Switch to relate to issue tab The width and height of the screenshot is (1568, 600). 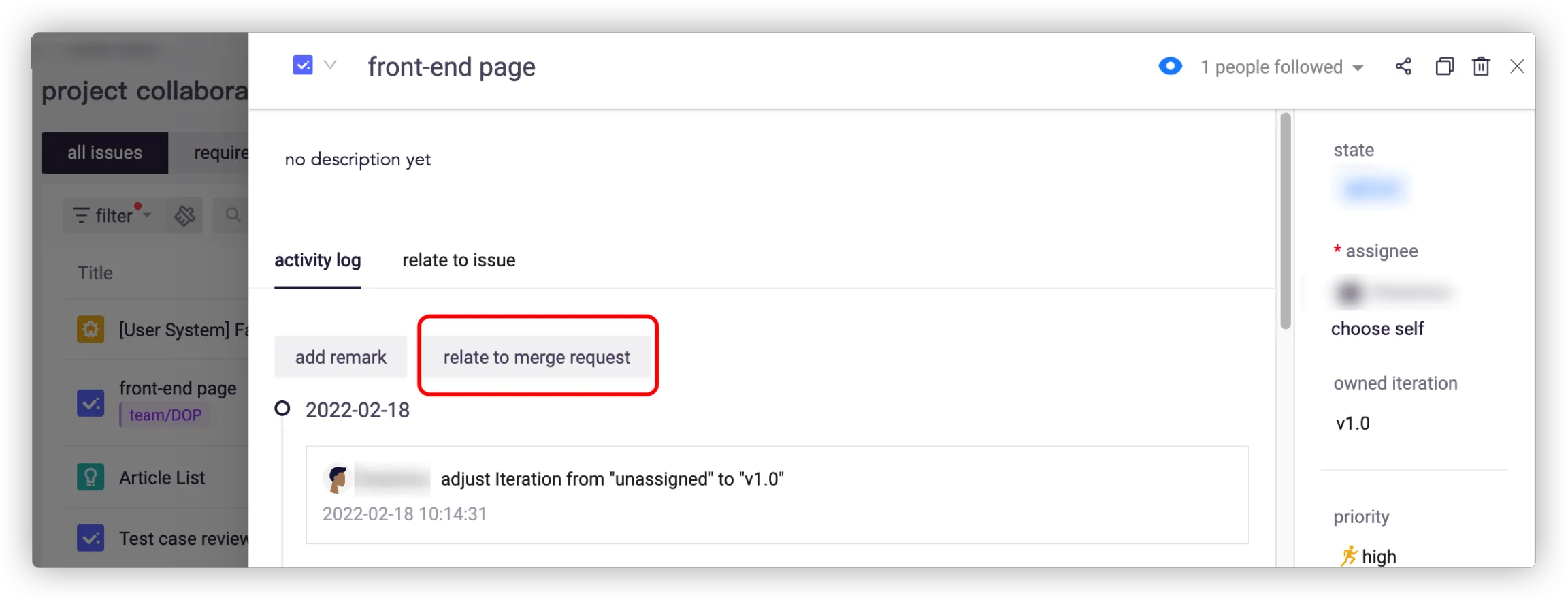pos(459,260)
